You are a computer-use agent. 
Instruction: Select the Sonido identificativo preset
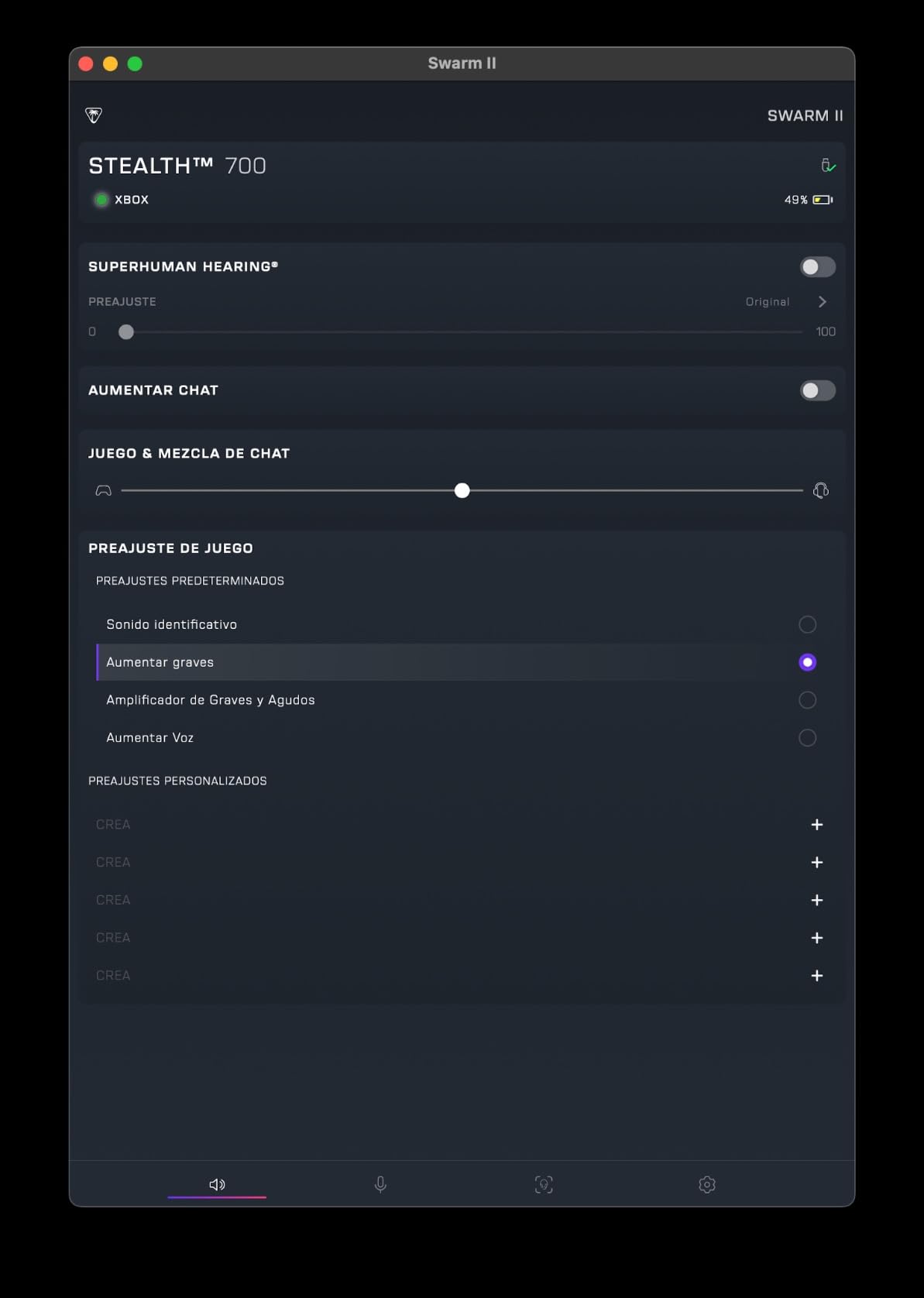[x=807, y=624]
